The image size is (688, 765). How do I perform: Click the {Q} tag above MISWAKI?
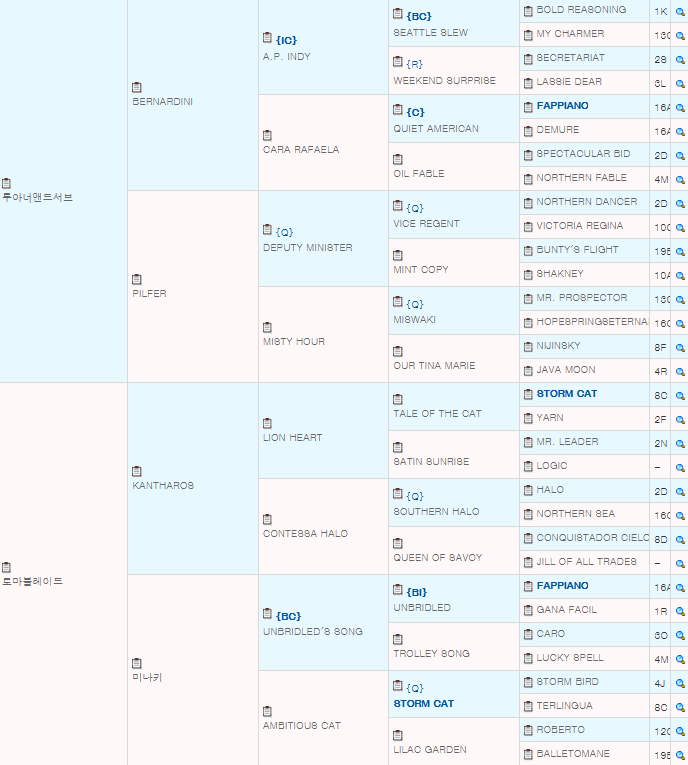415,304
